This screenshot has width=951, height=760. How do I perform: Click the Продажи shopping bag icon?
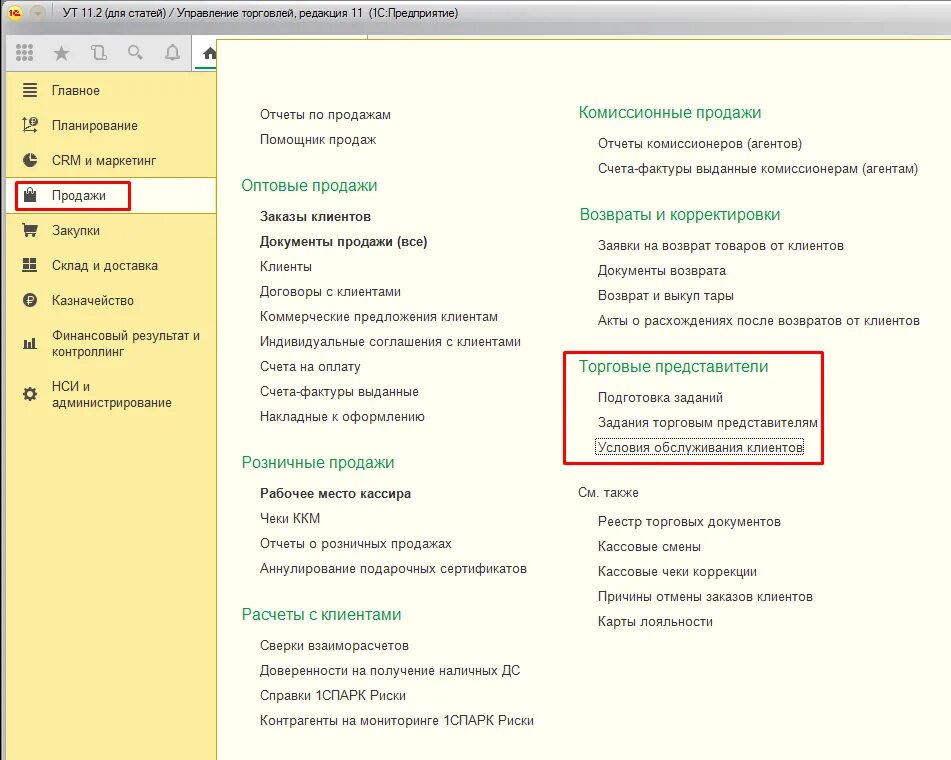coord(30,195)
